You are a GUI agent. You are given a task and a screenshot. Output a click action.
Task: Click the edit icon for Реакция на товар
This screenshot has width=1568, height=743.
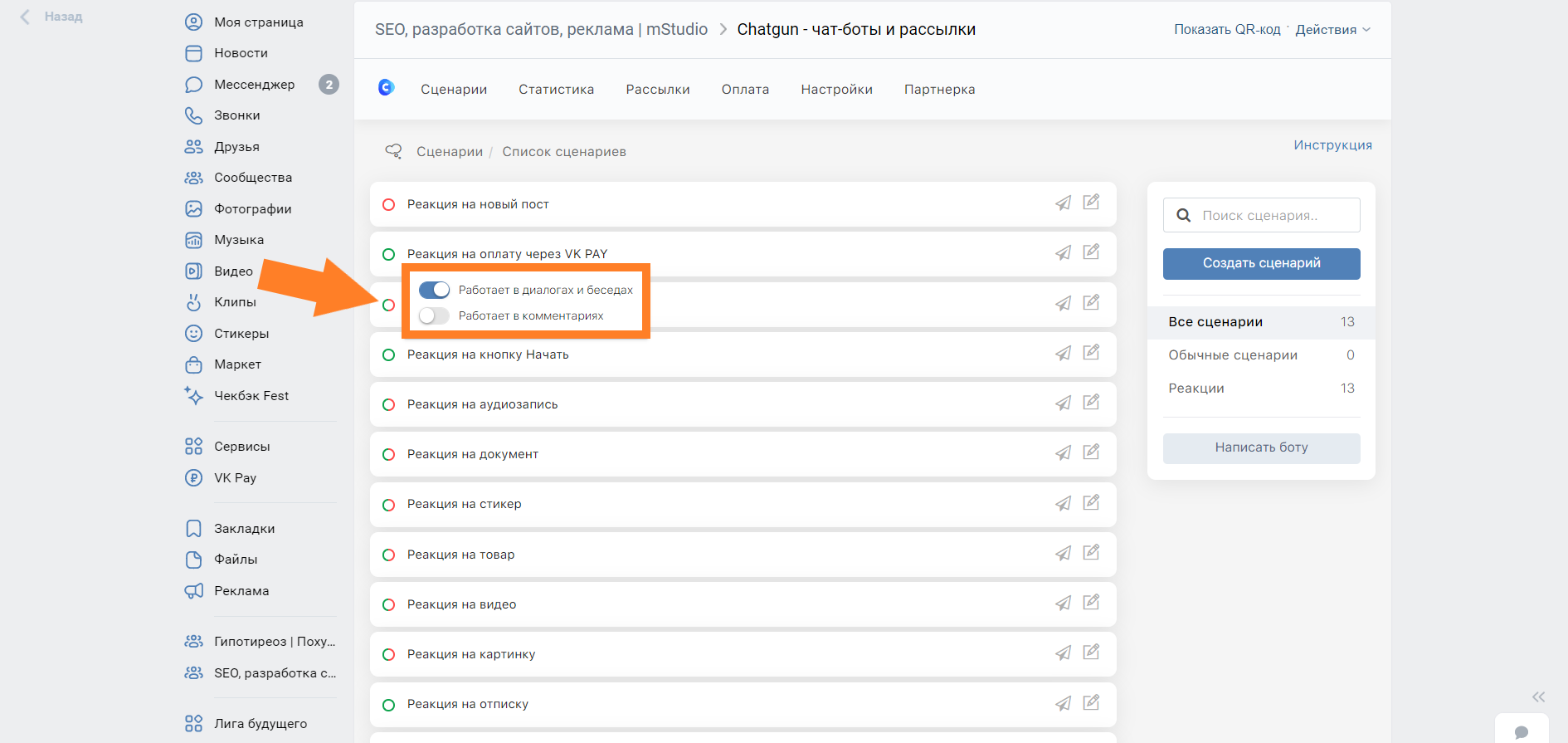[x=1091, y=552]
